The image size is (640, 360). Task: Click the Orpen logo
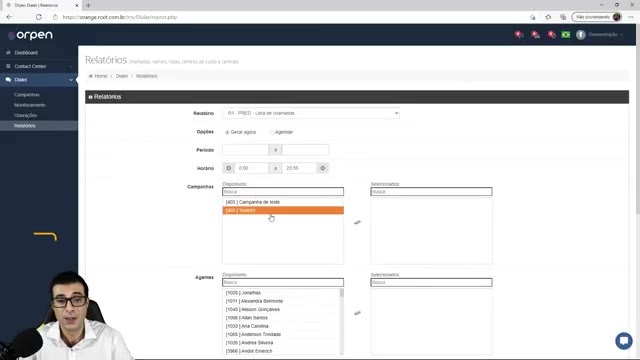[30, 36]
